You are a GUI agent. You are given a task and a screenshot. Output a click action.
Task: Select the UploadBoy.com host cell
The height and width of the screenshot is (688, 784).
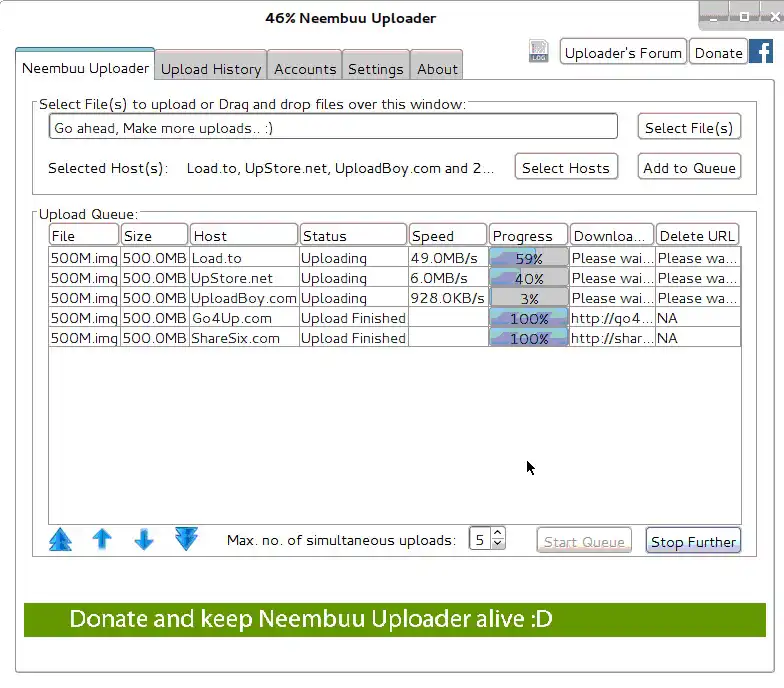pyautogui.click(x=244, y=298)
